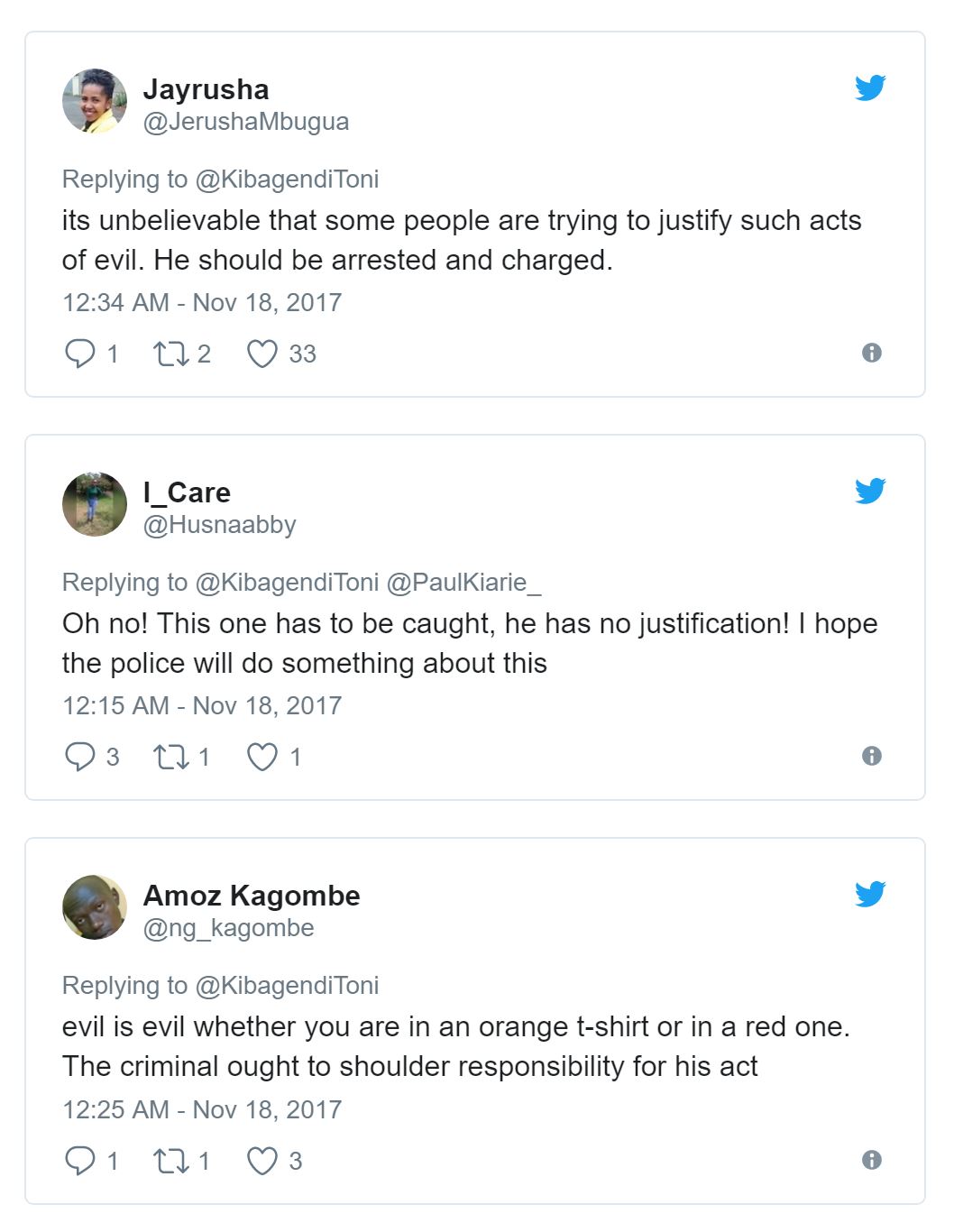The width and height of the screenshot is (954, 1232).
Task: Open the @JerushaMbugua profile handle
Action: click(245, 122)
